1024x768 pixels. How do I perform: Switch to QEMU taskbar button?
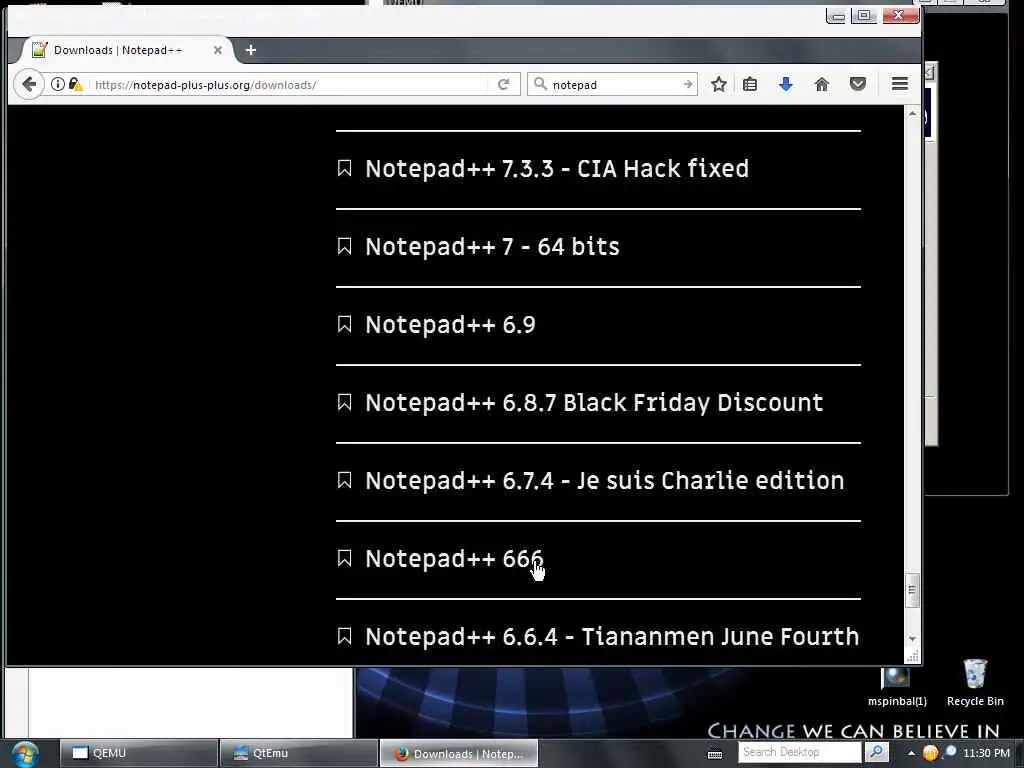tap(138, 753)
